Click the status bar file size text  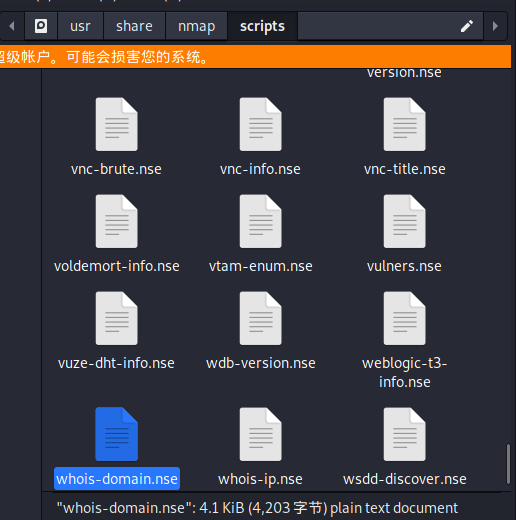[x=257, y=508]
